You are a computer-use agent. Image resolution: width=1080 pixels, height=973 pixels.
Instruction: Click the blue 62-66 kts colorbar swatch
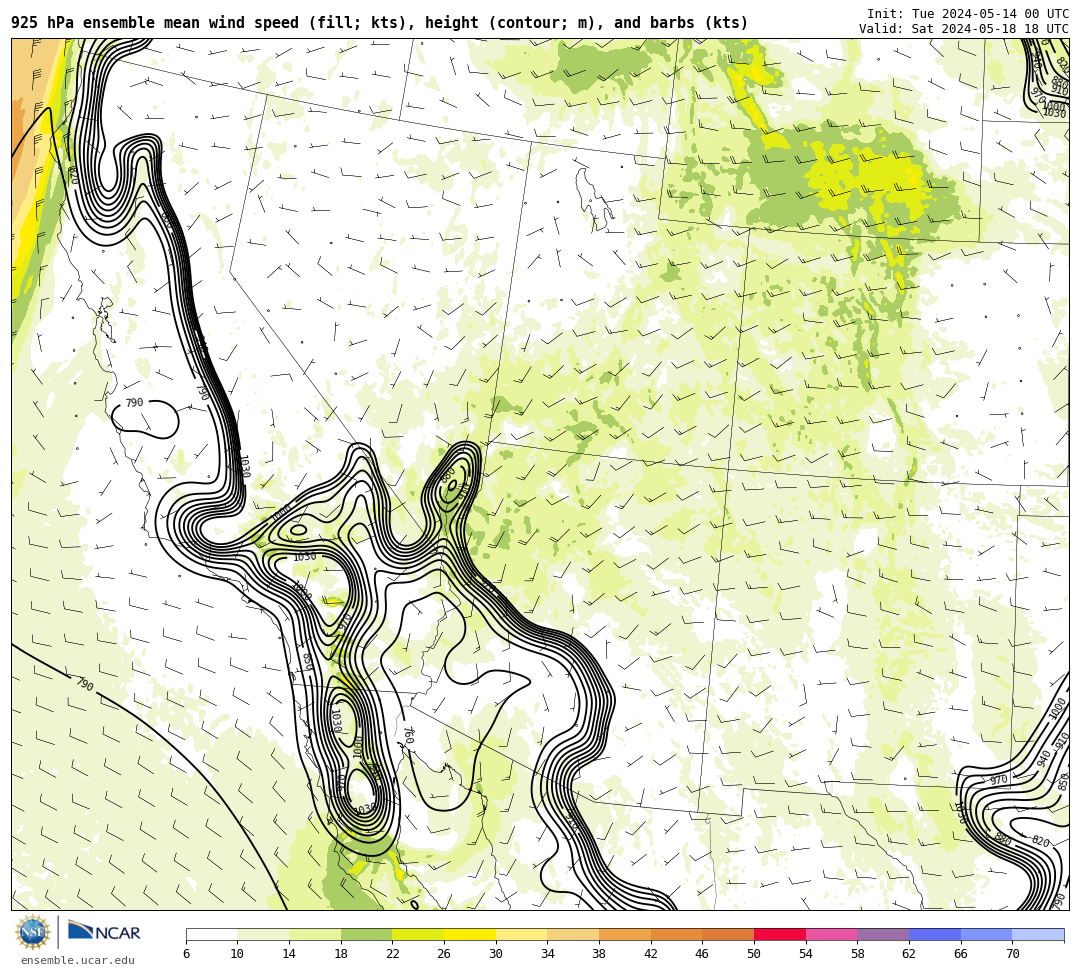coord(935,934)
